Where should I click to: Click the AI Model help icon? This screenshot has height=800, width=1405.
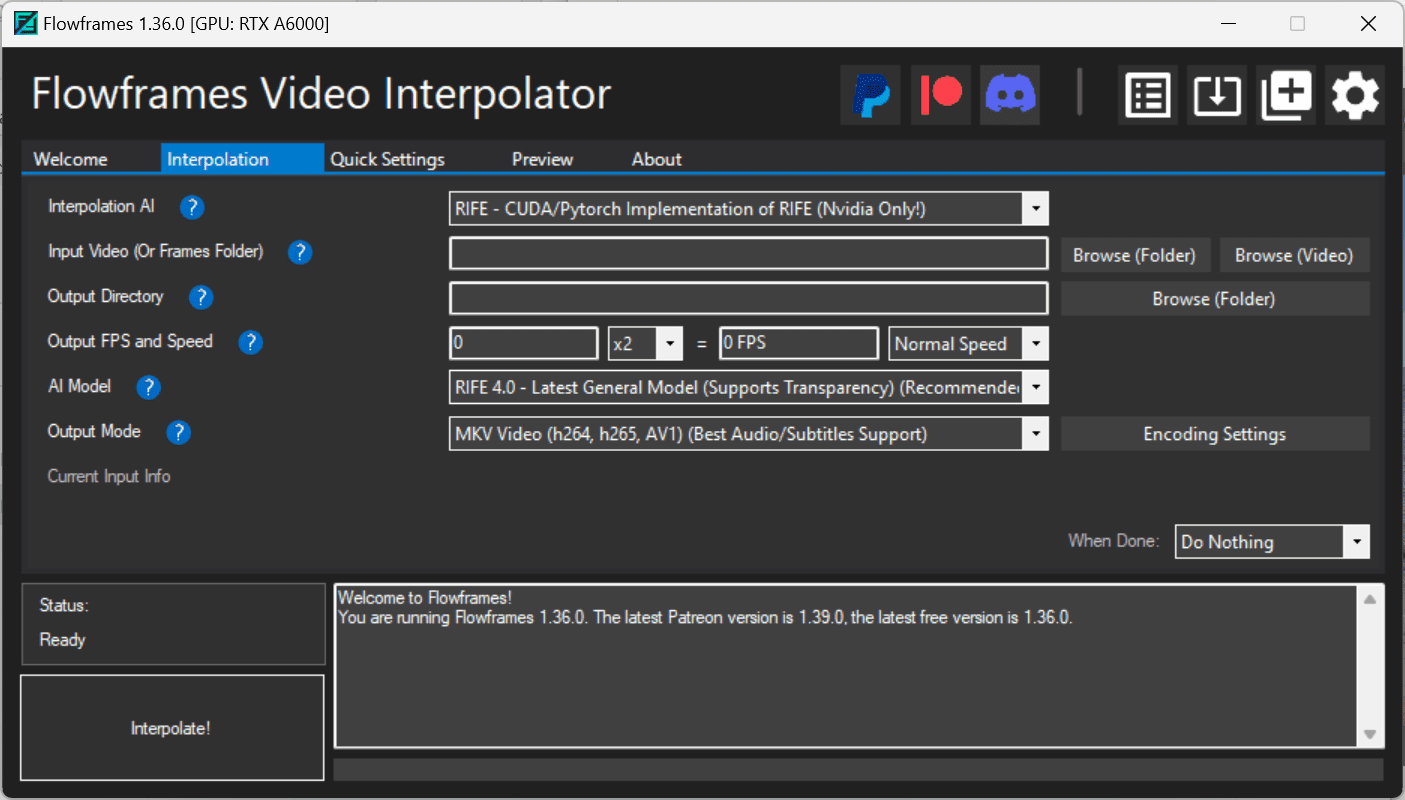coord(148,387)
